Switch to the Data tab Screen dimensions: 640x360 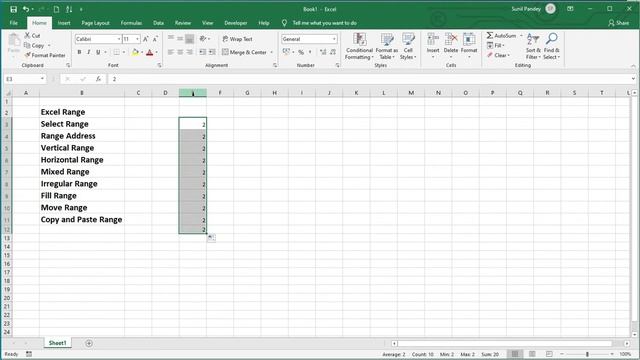pyautogui.click(x=158, y=23)
